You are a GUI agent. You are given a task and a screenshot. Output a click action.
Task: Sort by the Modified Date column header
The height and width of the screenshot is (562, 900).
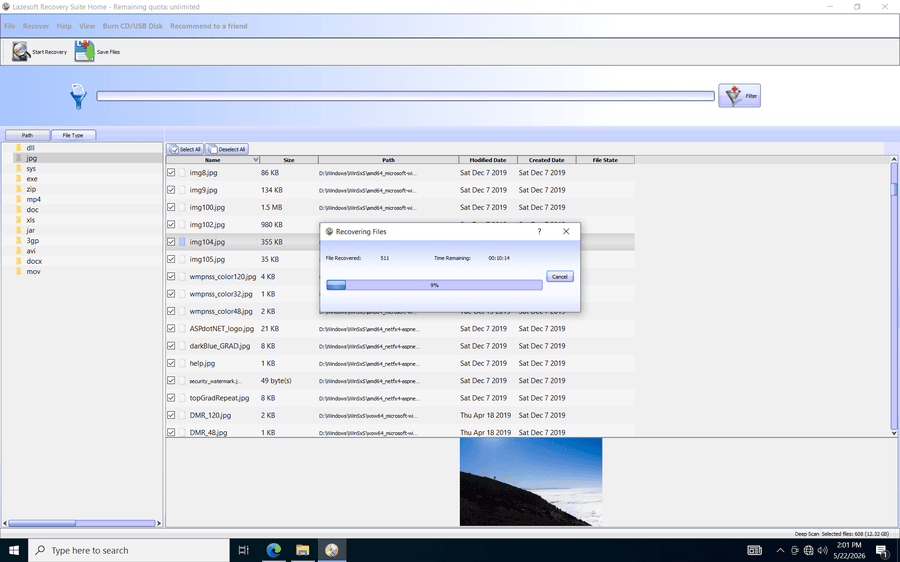(488, 160)
